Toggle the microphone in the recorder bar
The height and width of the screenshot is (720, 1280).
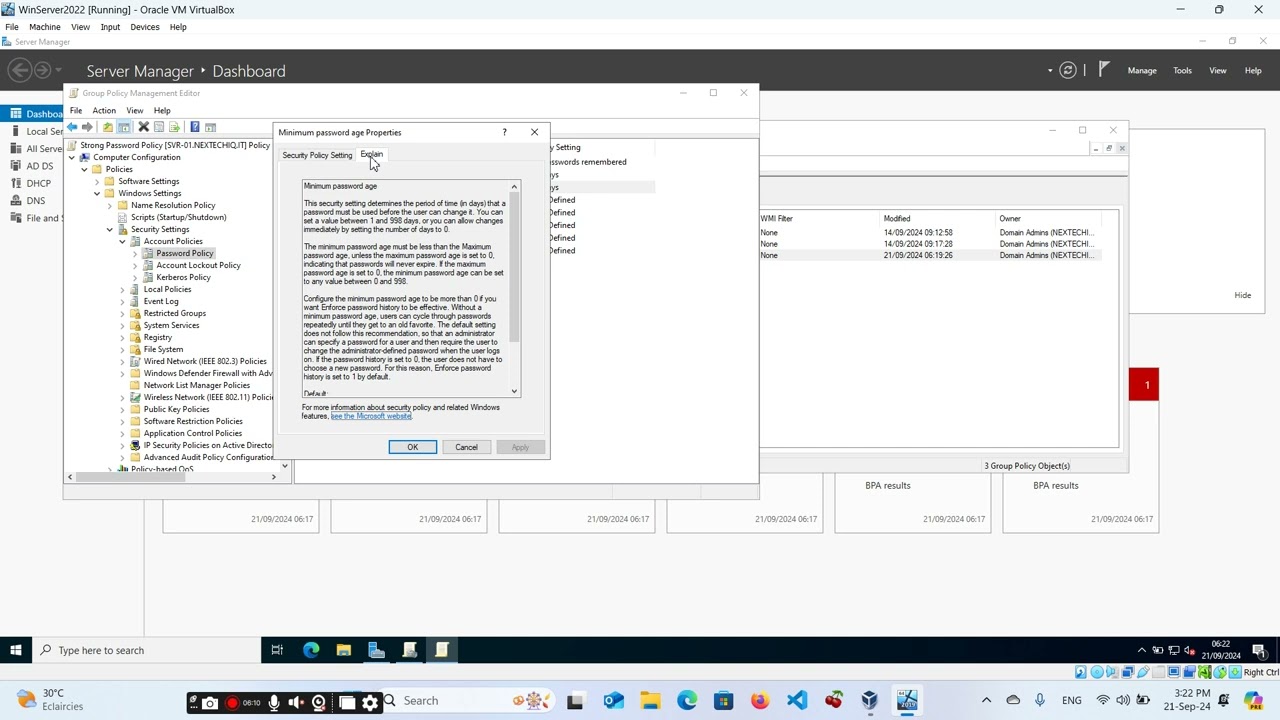tap(273, 702)
